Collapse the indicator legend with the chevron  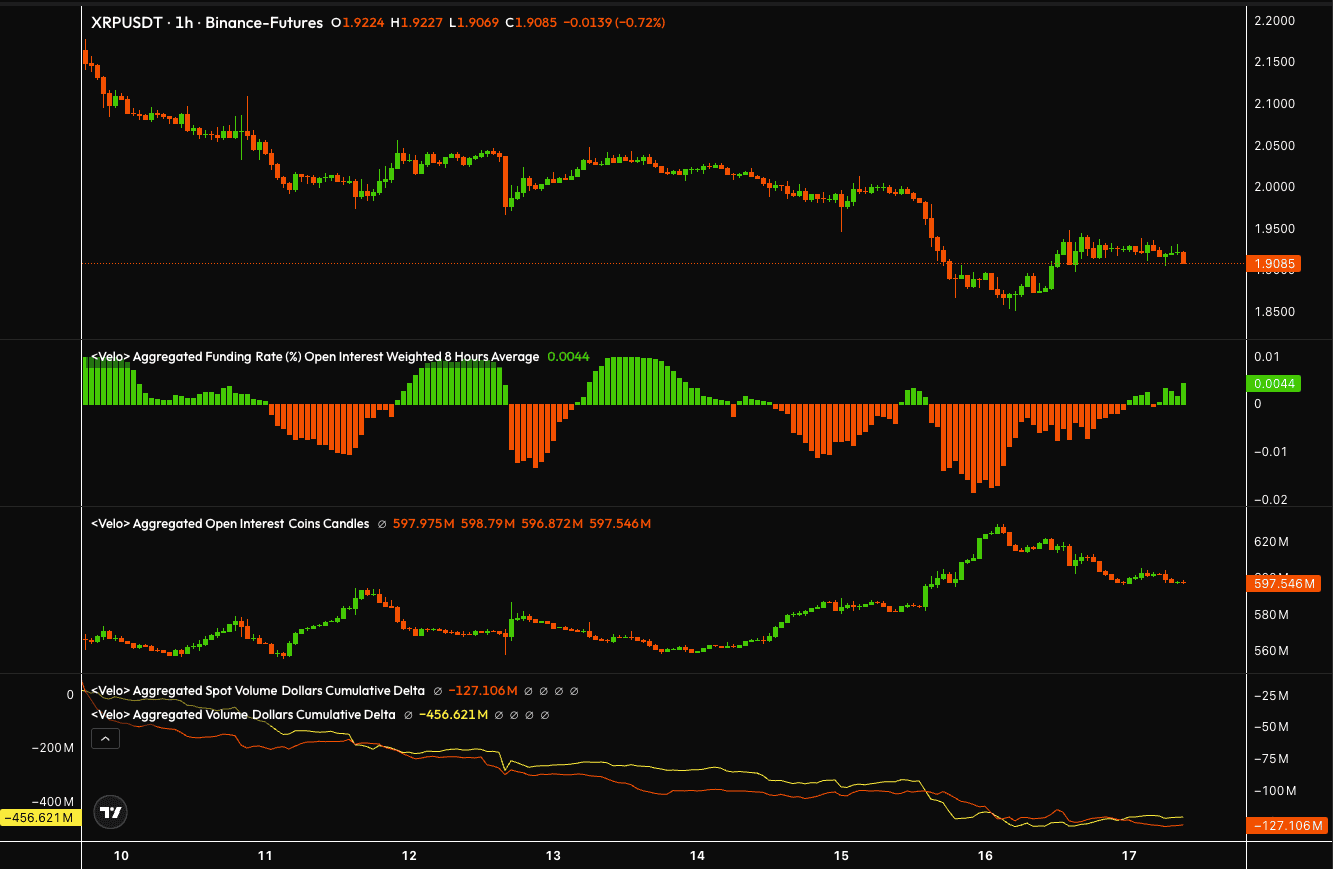105,739
